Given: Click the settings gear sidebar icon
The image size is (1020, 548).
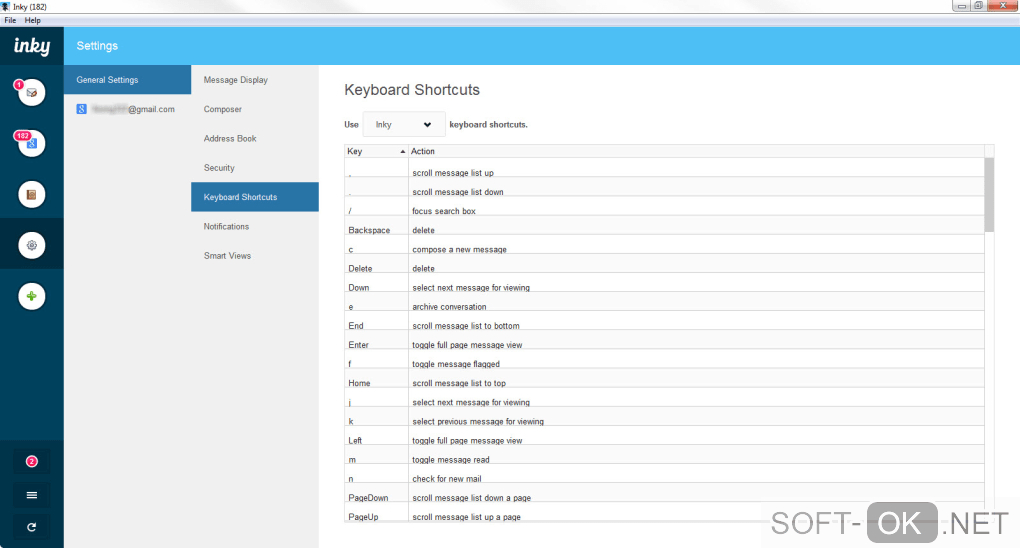Looking at the screenshot, I should (31, 245).
